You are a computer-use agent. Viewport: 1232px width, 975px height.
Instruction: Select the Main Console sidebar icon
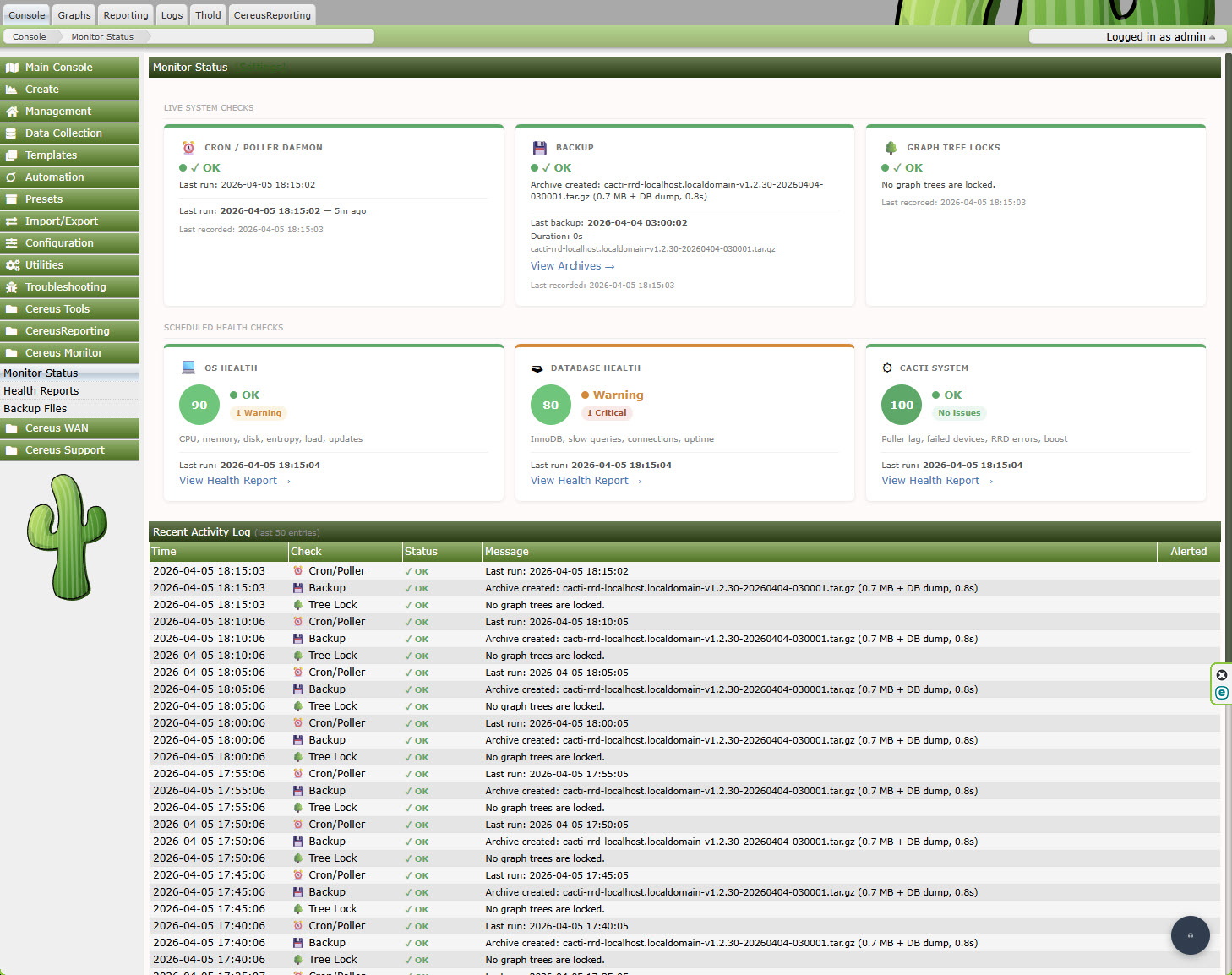(x=13, y=67)
